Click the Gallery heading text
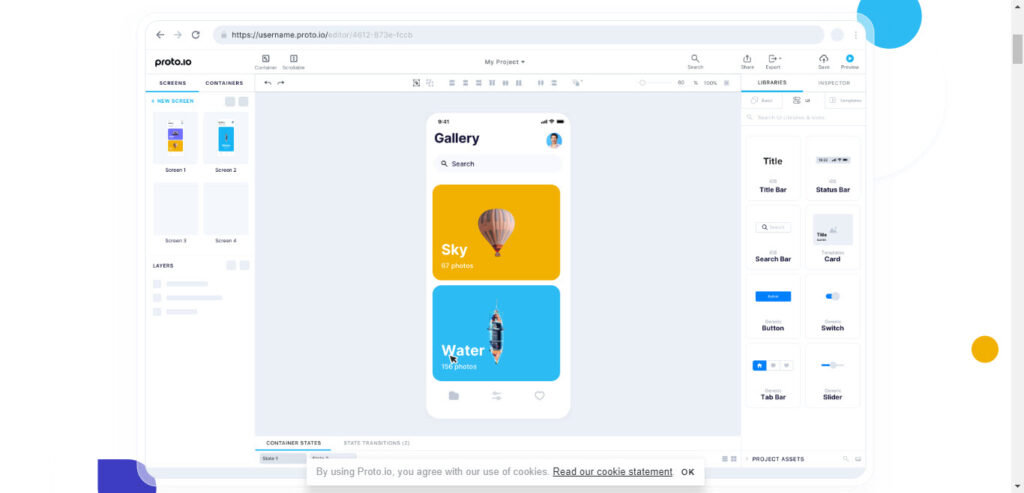 pyautogui.click(x=456, y=138)
